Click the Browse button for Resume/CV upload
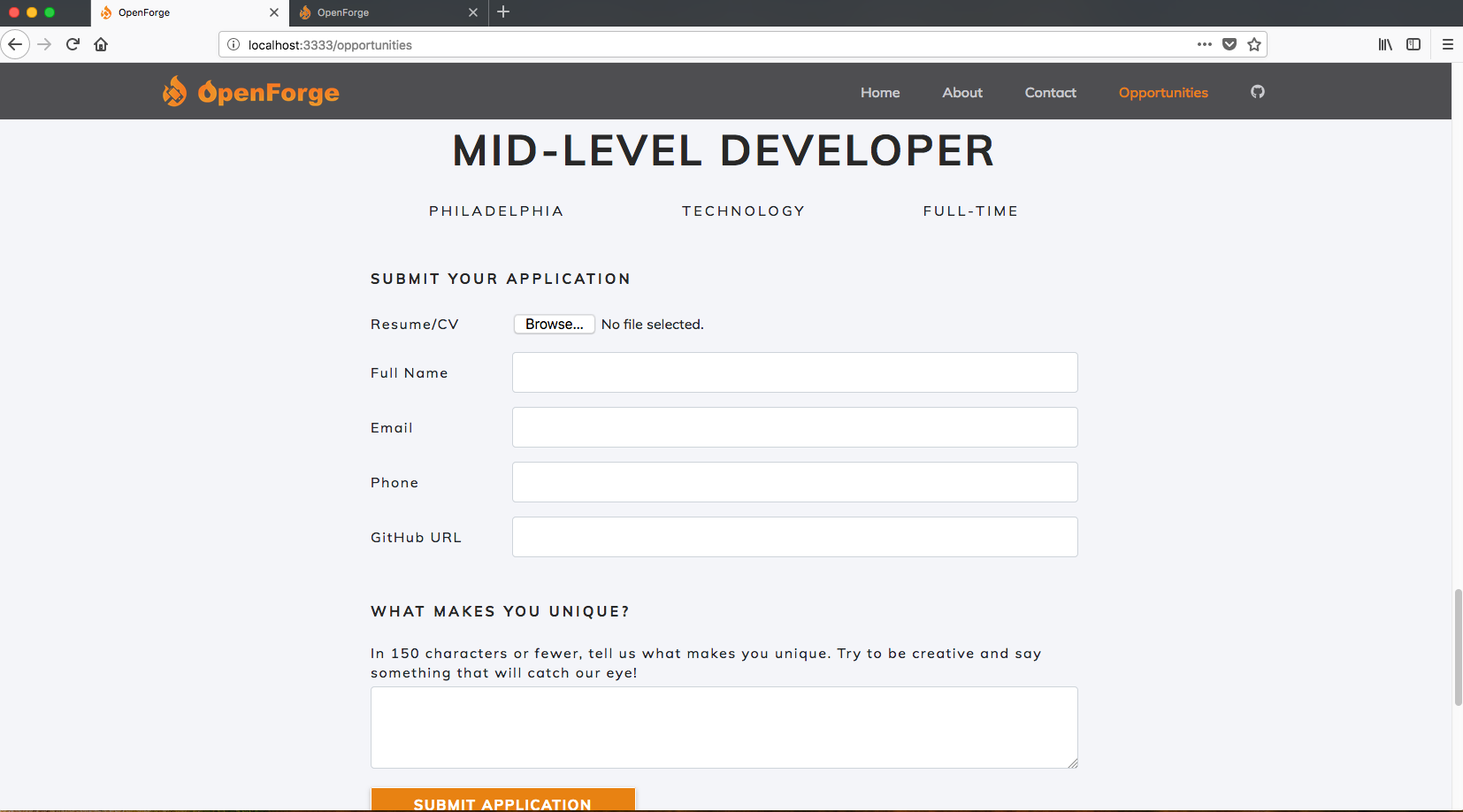This screenshot has height=812, width=1463. (x=554, y=324)
